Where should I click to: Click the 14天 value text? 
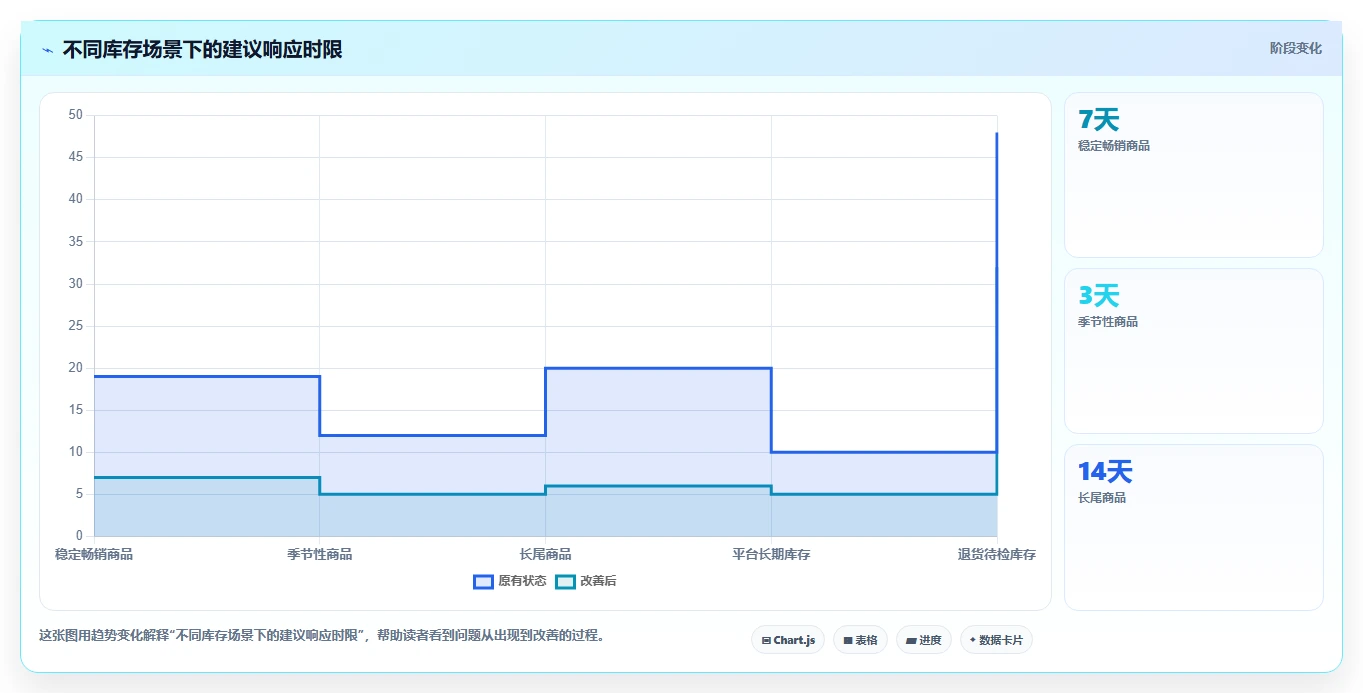click(1105, 472)
